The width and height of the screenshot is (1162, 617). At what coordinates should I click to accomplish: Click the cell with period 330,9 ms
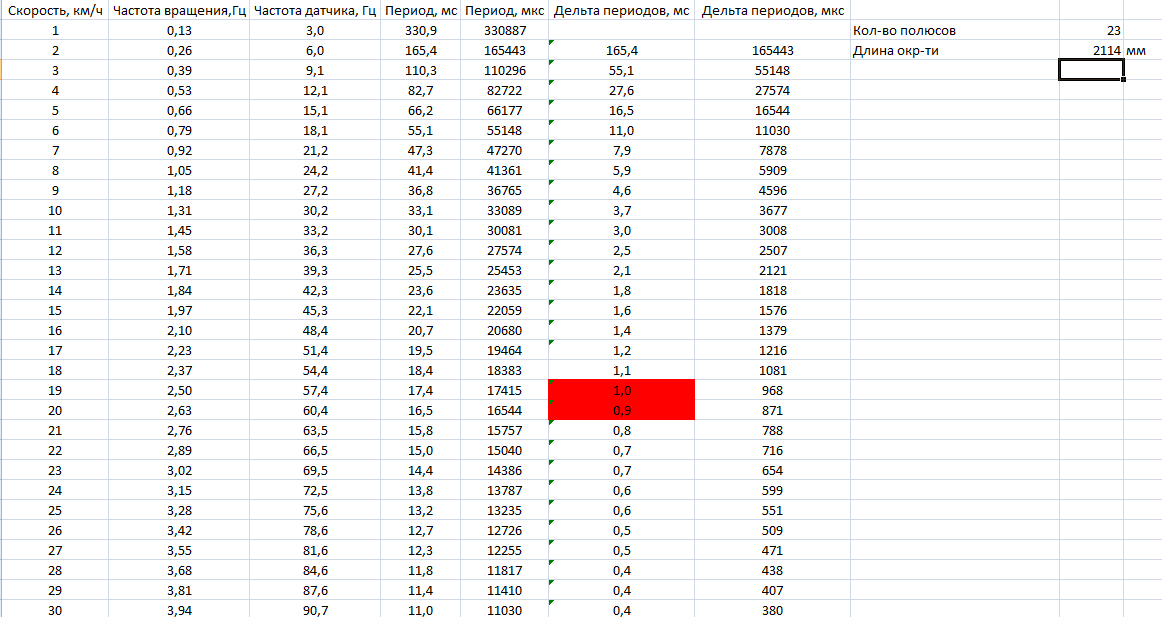point(416,31)
